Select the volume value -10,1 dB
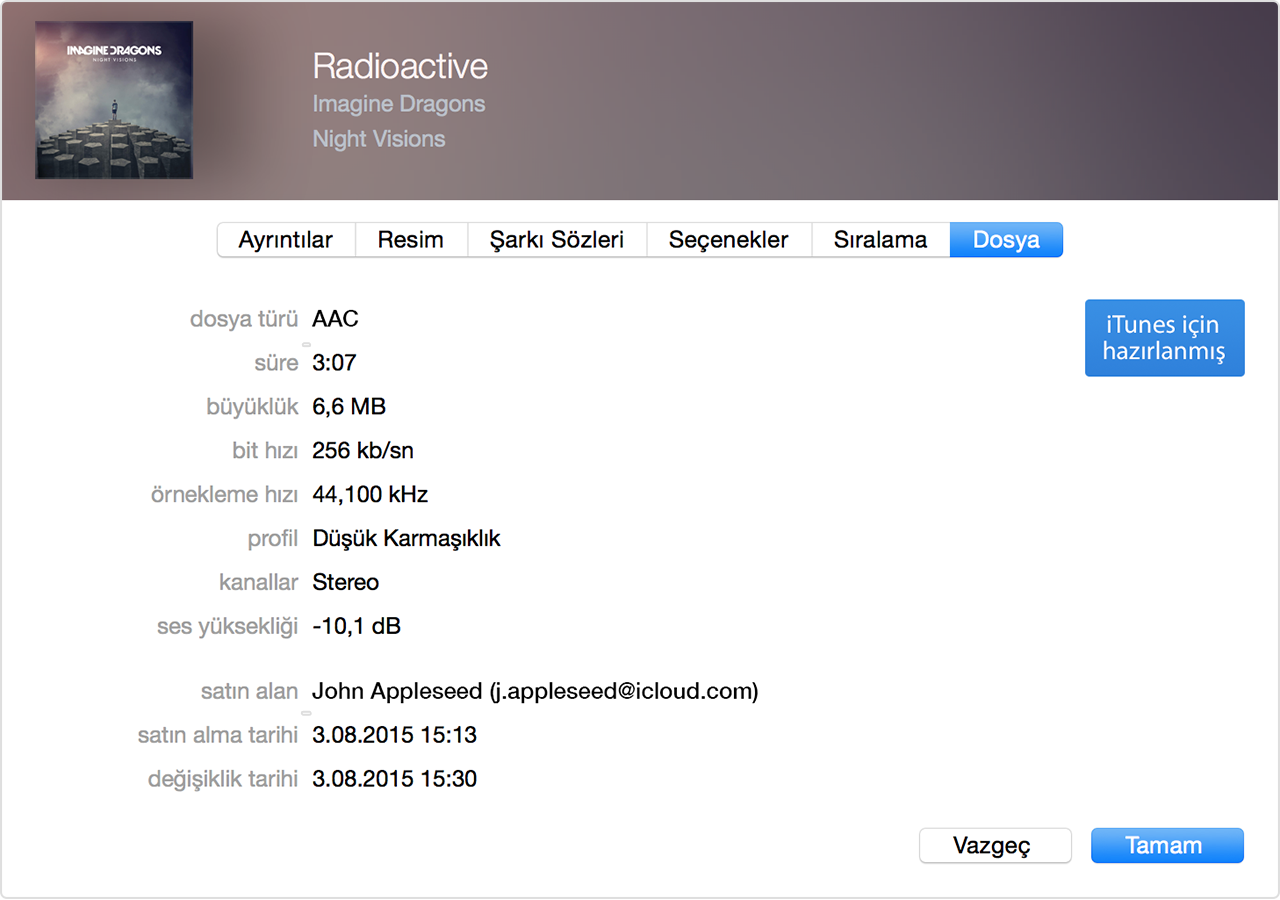The width and height of the screenshot is (1280, 900). pos(356,627)
